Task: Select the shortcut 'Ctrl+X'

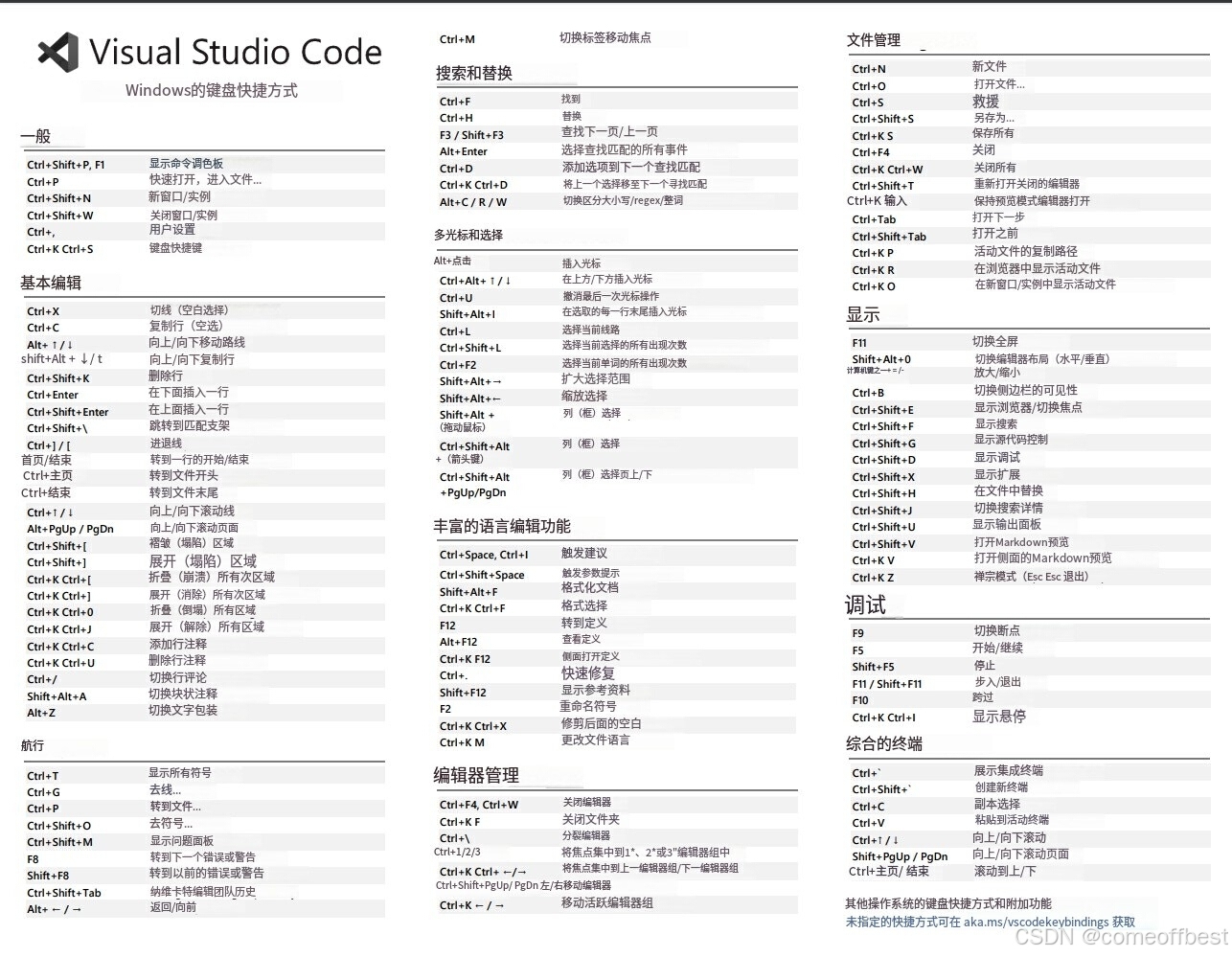Action: pos(43,311)
